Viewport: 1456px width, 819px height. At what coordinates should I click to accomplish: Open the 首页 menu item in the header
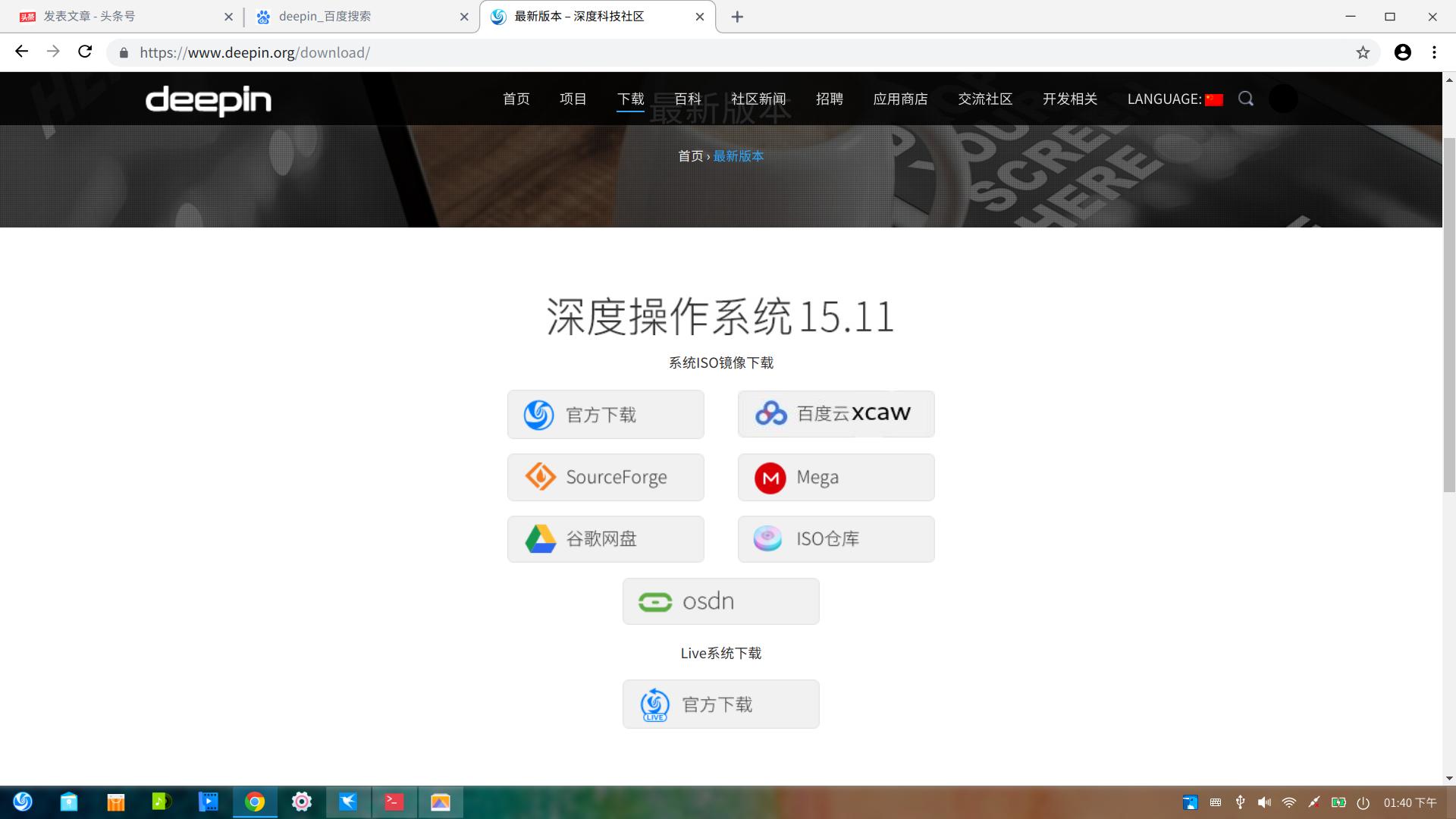point(516,99)
